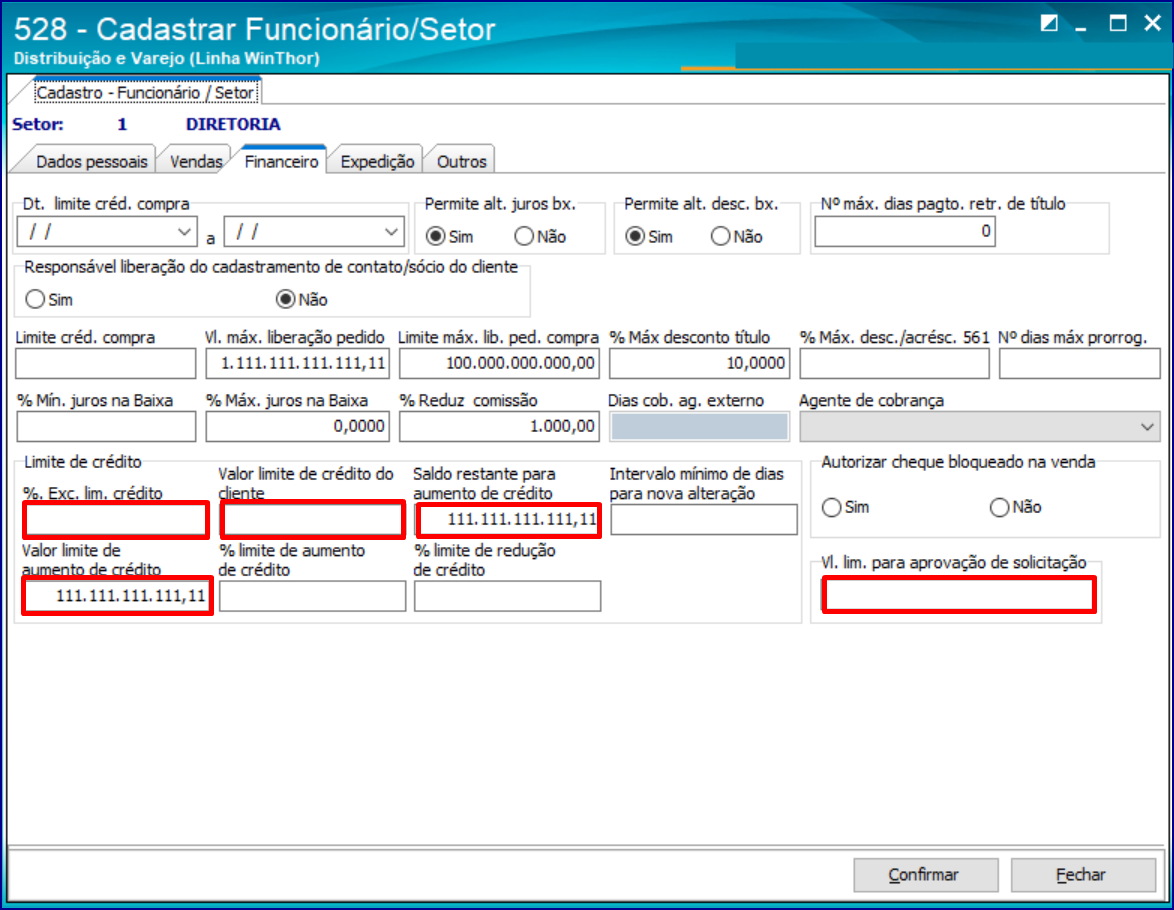The image size is (1174, 910).
Task: Focus the Valor limite de crédito do cliente field
Action: [x=312, y=520]
